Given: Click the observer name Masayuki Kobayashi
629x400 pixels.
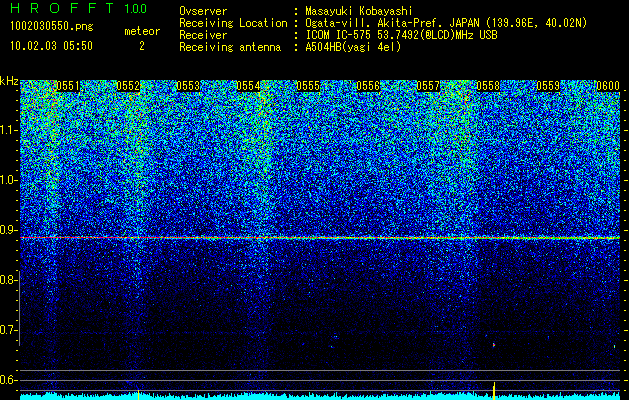Looking at the screenshot, I should [x=359, y=11].
